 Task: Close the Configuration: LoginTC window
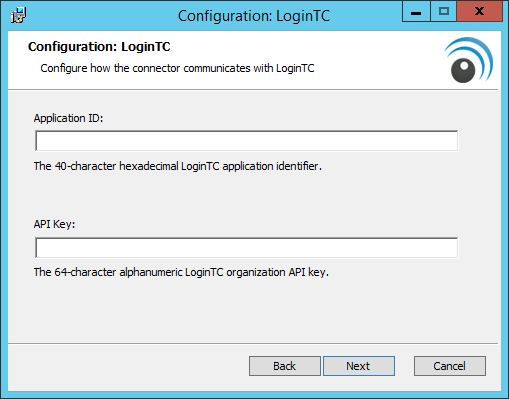click(x=479, y=12)
